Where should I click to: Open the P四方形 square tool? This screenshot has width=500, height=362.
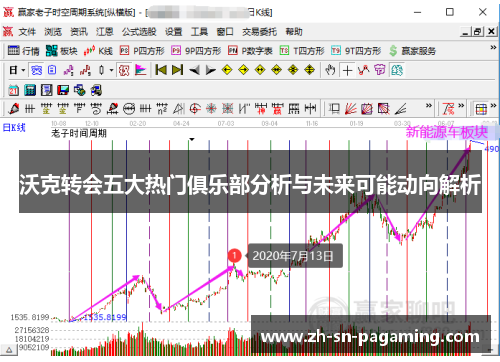pos(142,51)
